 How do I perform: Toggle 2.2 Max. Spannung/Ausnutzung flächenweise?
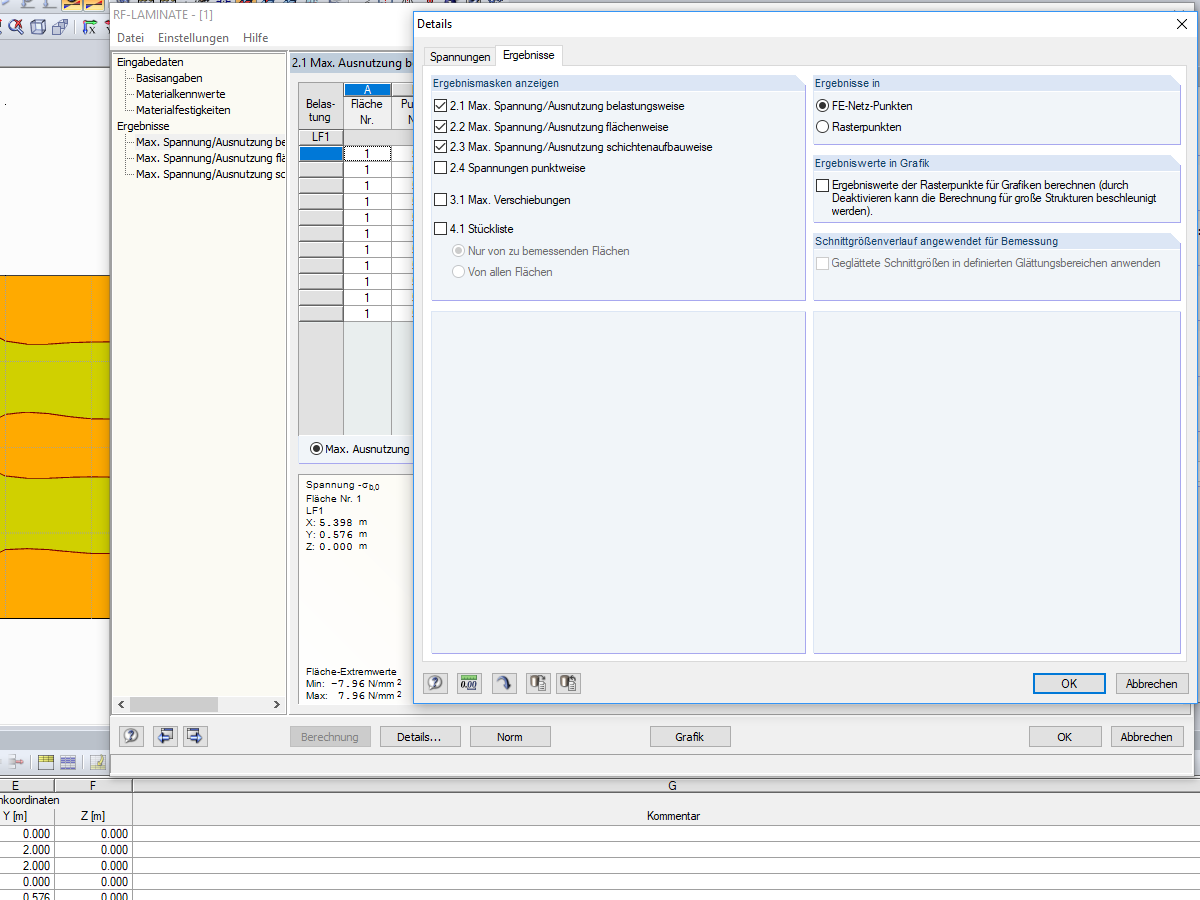tap(441, 127)
